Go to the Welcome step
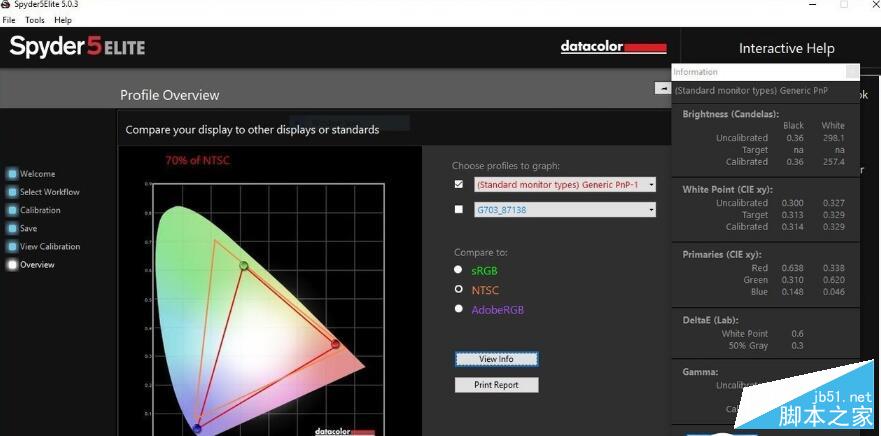Viewport: 881px width, 436px height. pyautogui.click(x=38, y=174)
